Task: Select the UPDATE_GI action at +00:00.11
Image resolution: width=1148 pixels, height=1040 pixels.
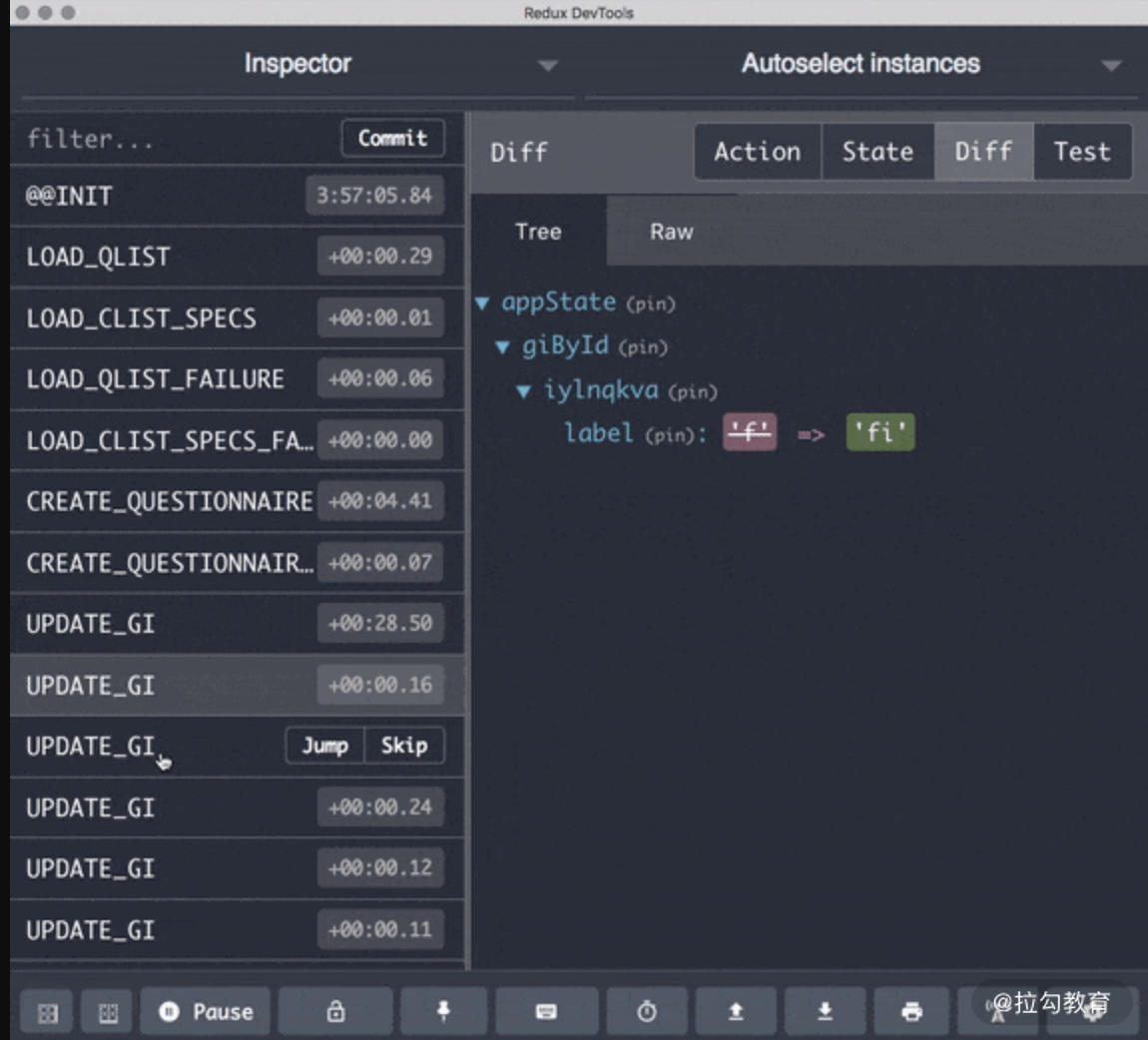Action: pos(238,929)
